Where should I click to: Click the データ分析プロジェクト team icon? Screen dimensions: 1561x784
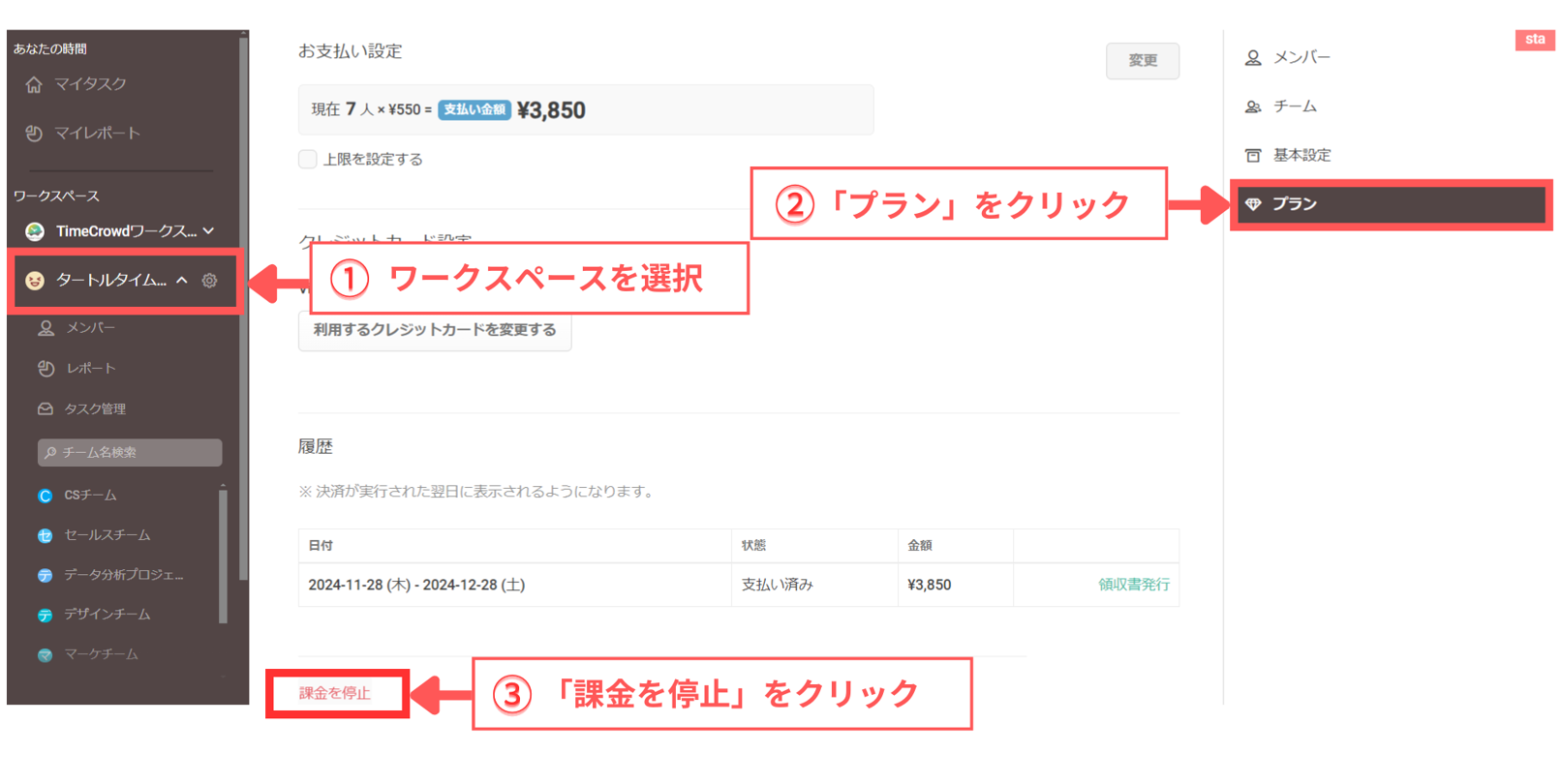pos(45,575)
